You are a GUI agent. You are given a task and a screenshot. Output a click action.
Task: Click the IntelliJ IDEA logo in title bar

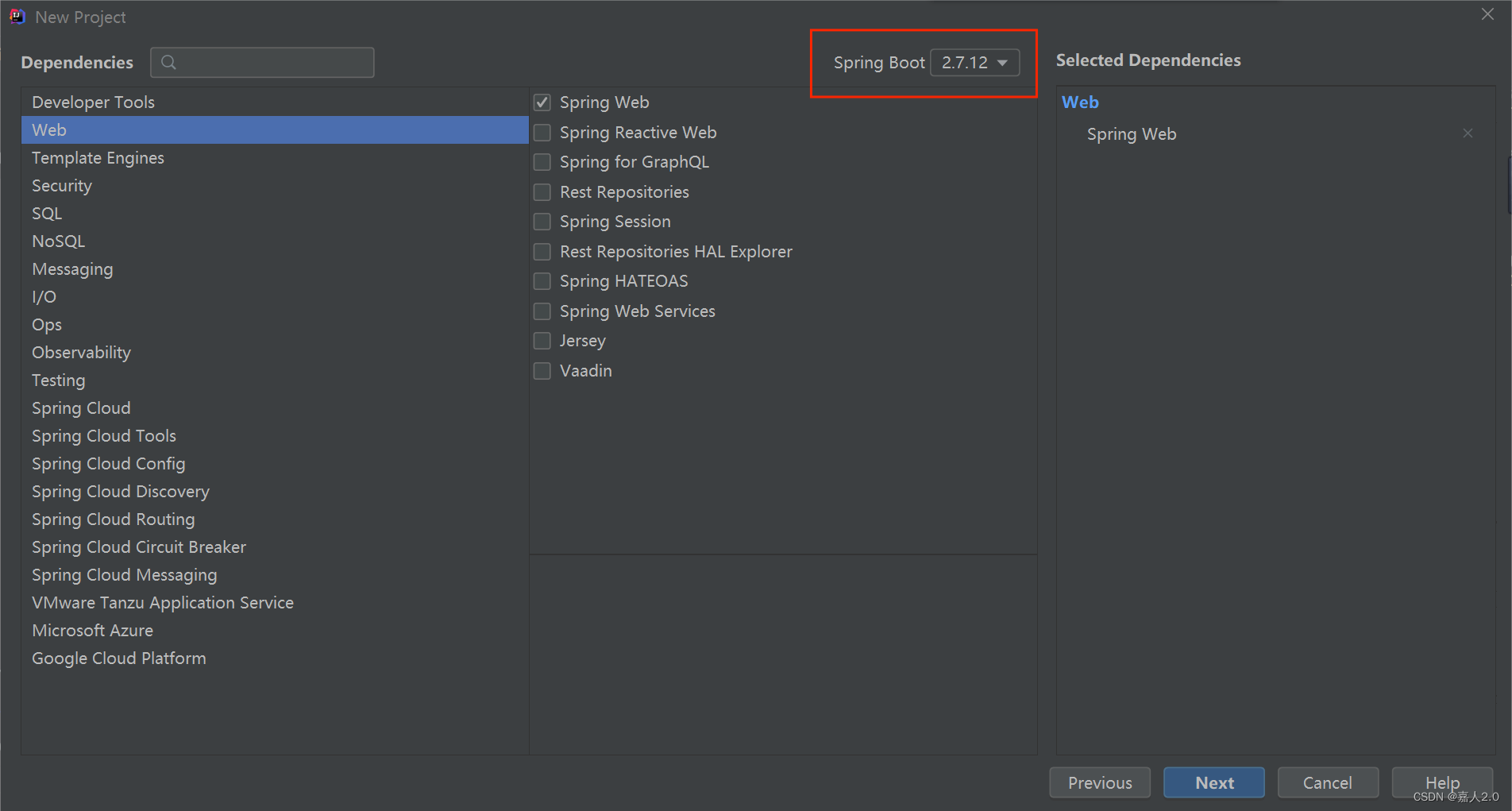[x=17, y=17]
